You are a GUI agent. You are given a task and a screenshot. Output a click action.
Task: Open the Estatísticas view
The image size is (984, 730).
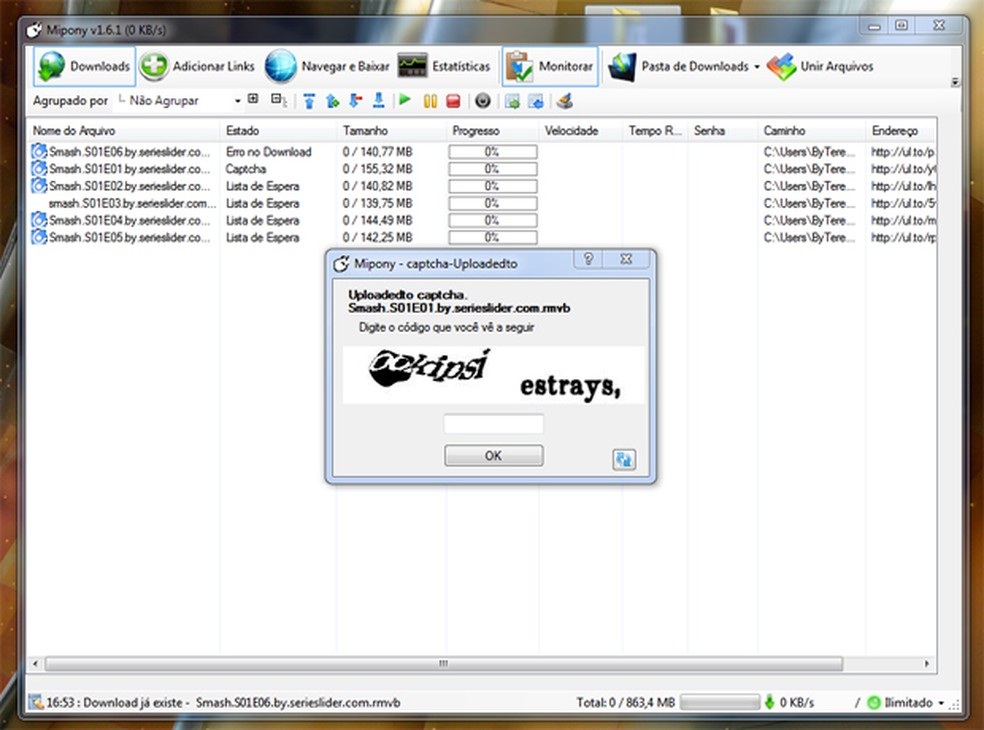click(444, 66)
